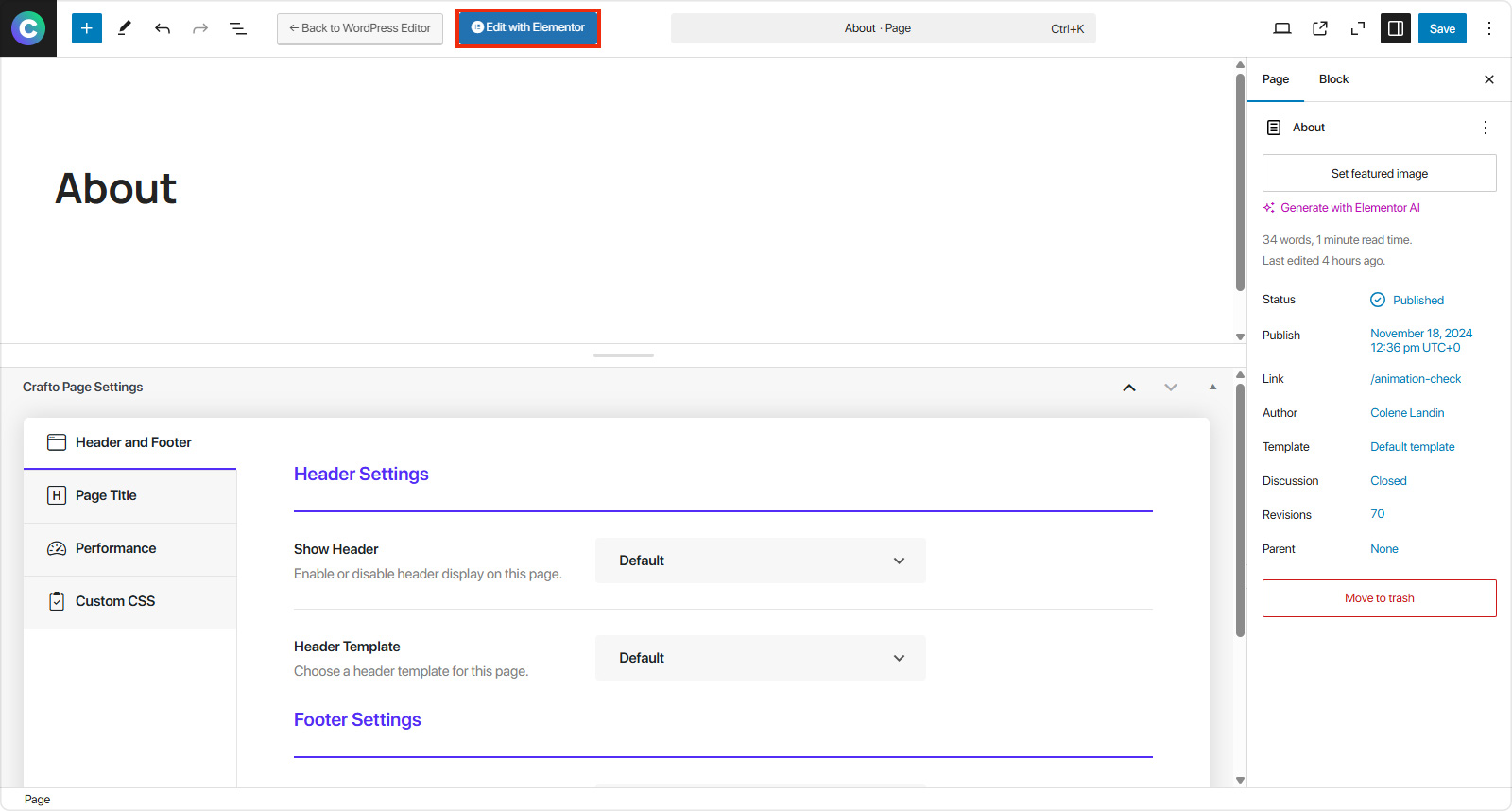Move Crafto Page Settings panel up
Image resolution: width=1512 pixels, height=811 pixels.
coord(1129,388)
